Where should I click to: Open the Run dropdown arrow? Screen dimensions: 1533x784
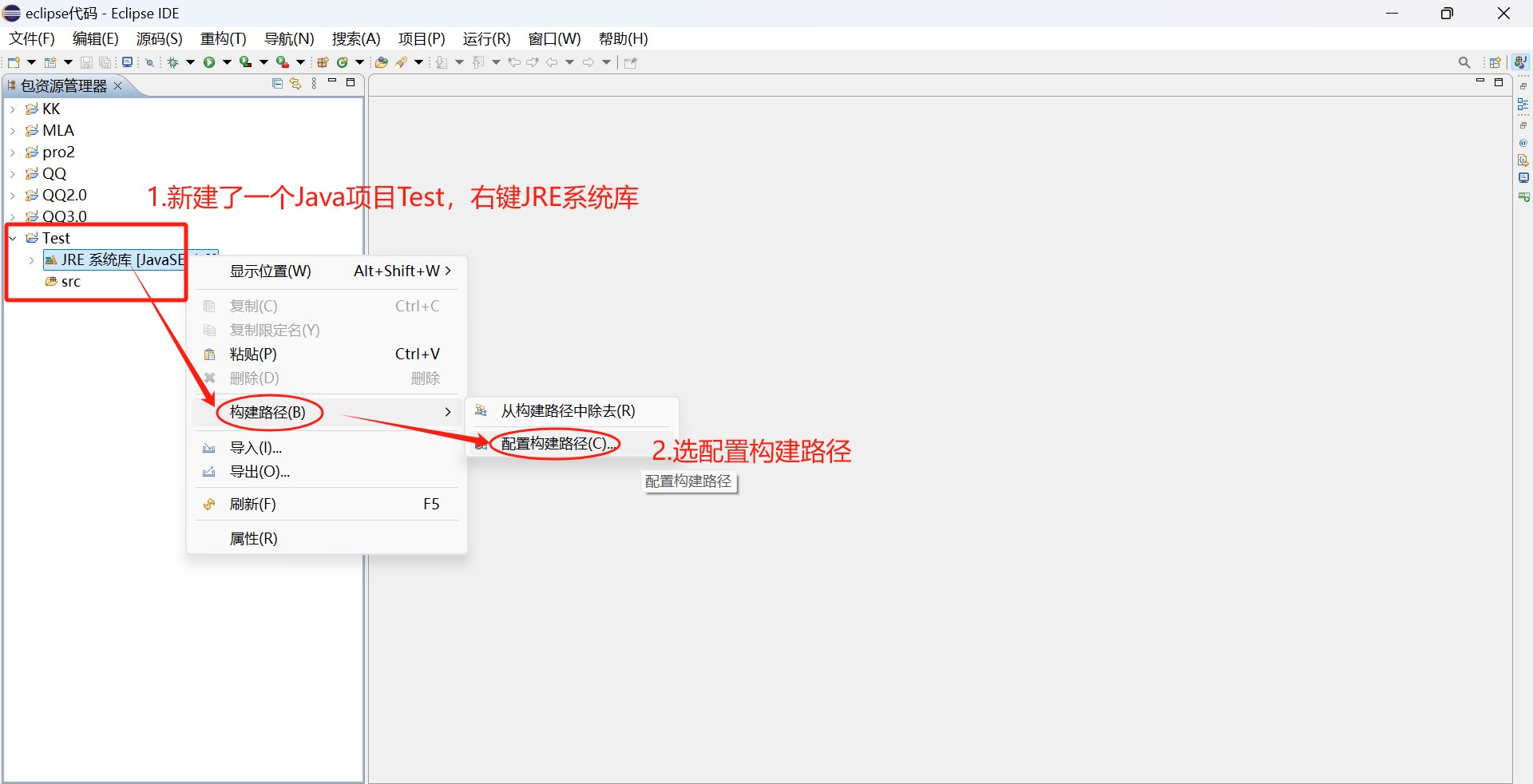228,62
